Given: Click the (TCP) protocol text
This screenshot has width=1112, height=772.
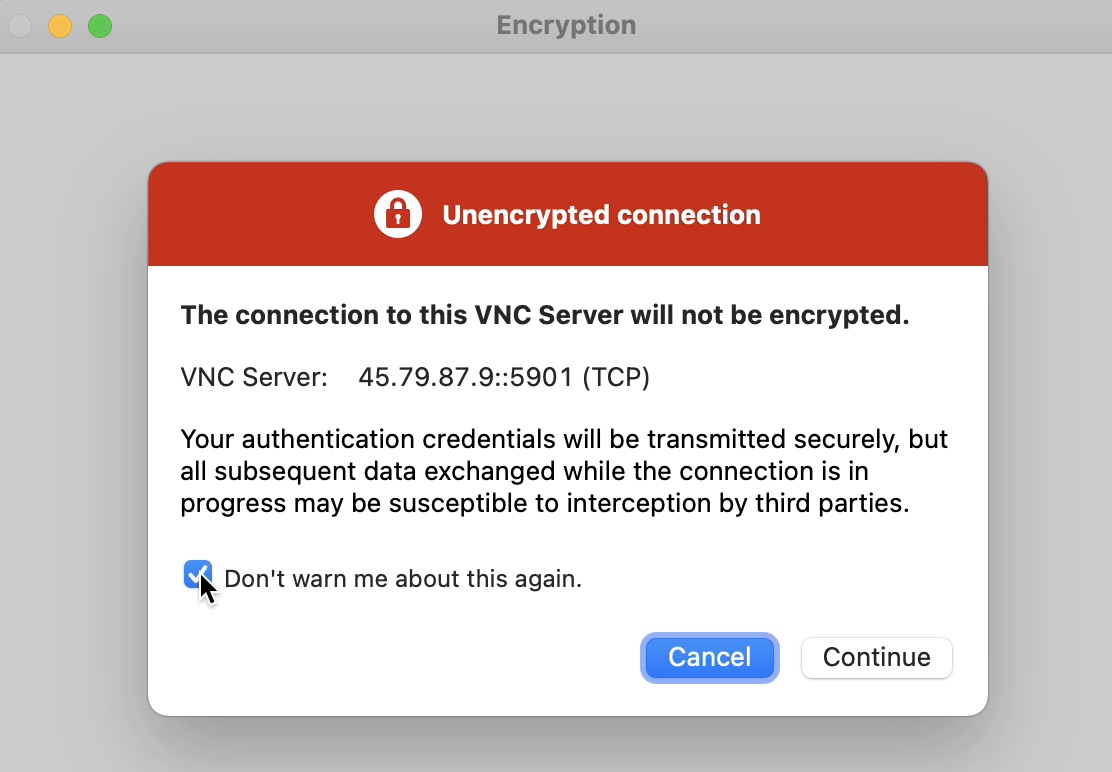Looking at the screenshot, I should pyautogui.click(x=616, y=377).
